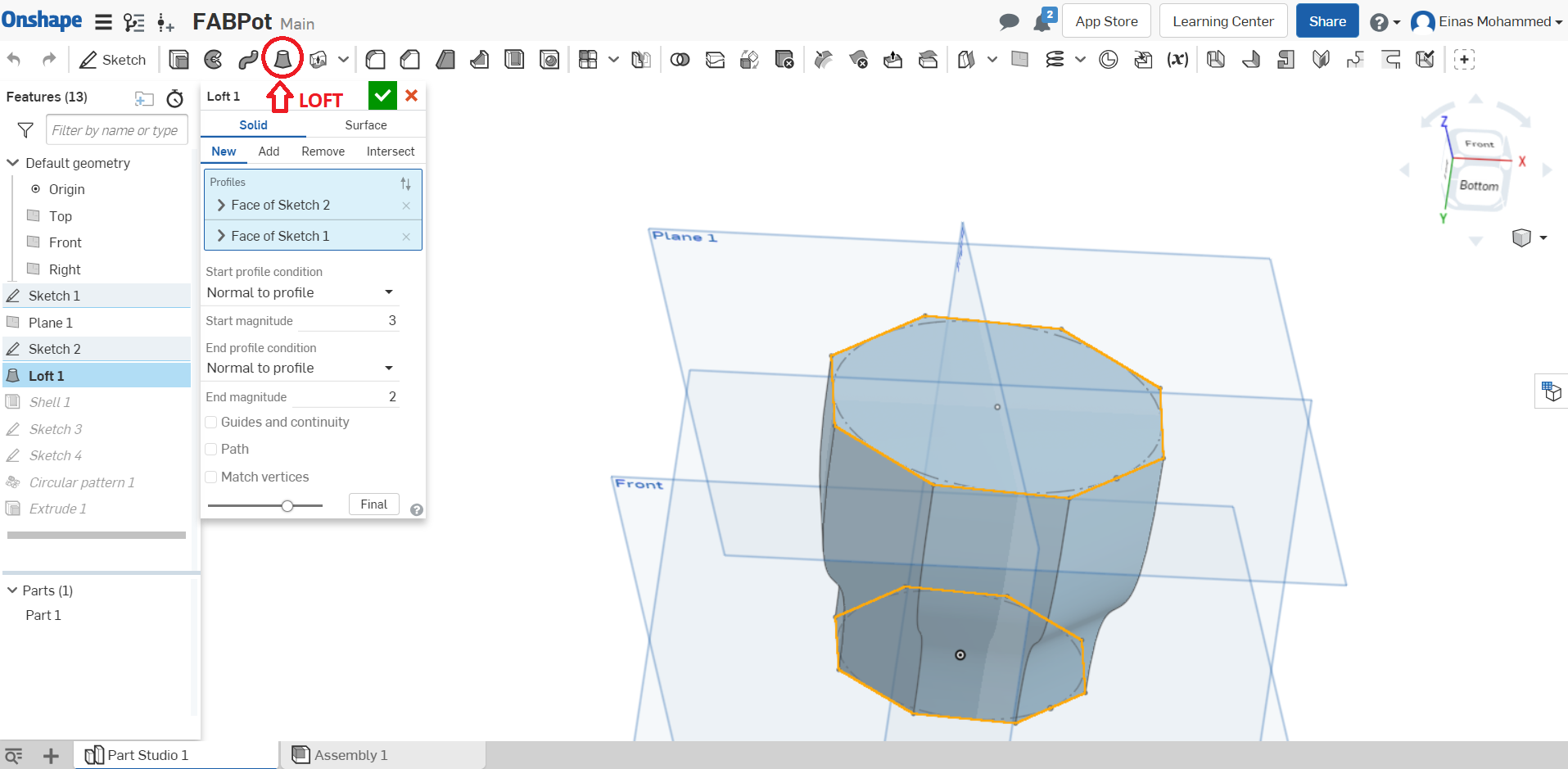The width and height of the screenshot is (1568, 769).
Task: Click the sheet metal Finish tool icon
Action: click(x=1425, y=60)
